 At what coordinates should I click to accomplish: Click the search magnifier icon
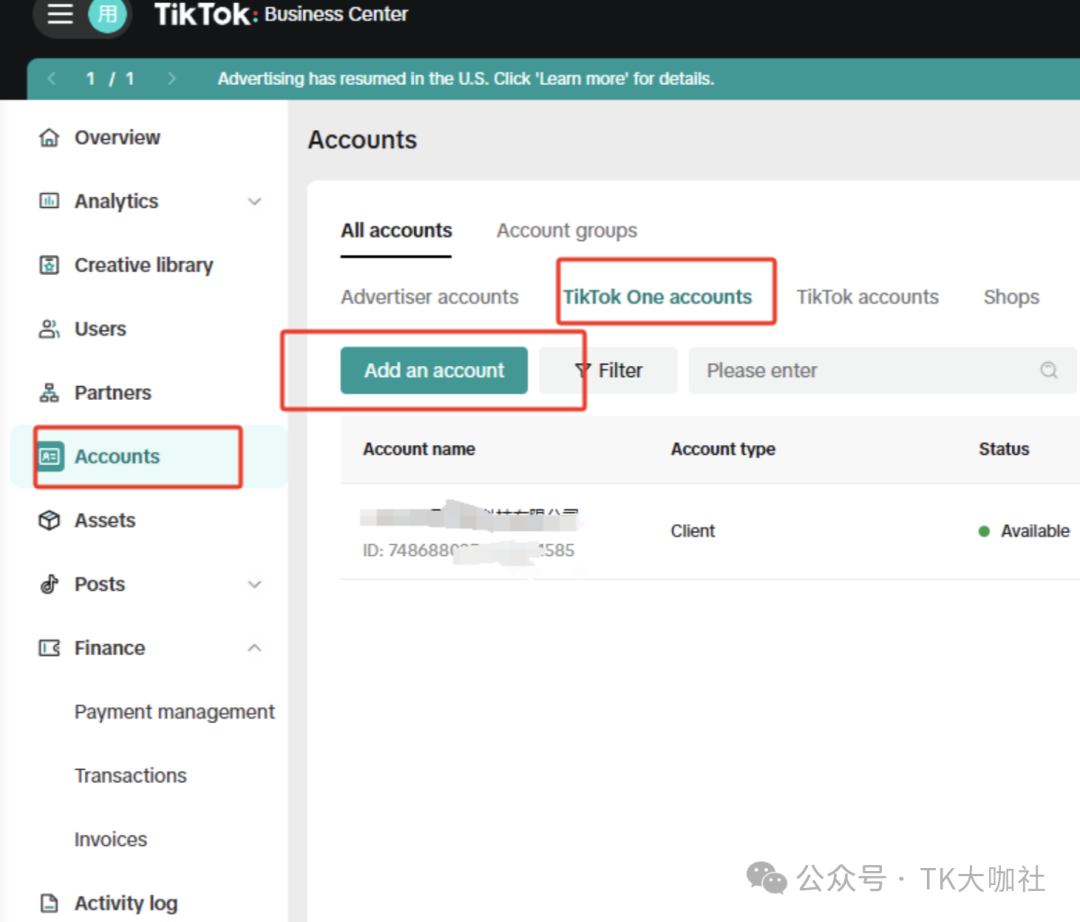coord(1048,370)
